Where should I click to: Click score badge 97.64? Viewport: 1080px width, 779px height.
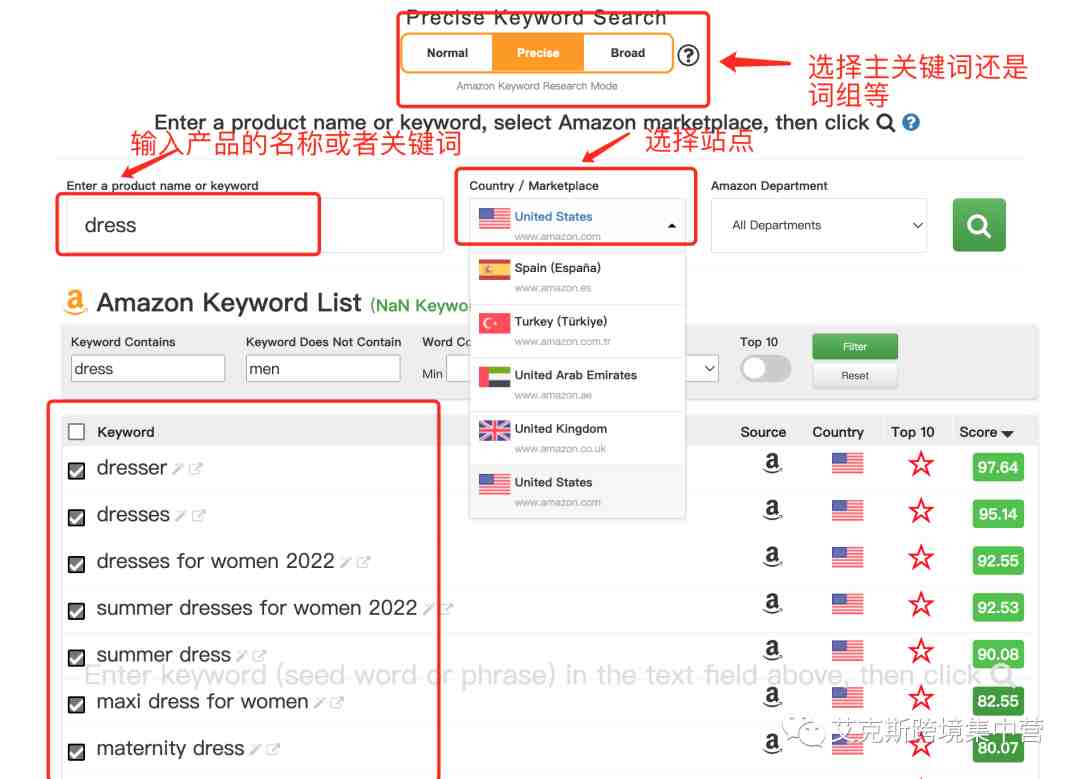998,467
